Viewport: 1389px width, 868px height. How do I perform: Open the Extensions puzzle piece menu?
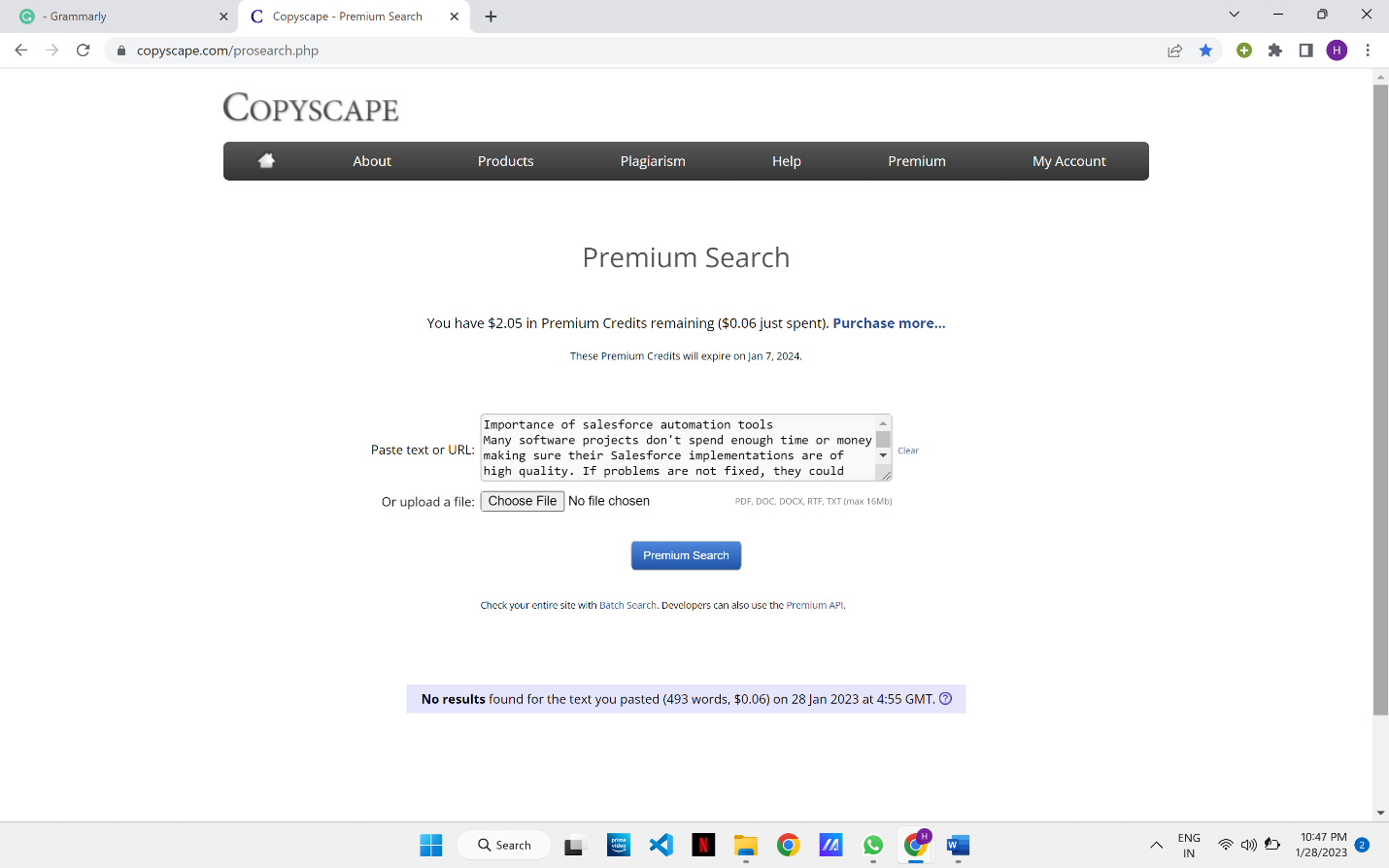point(1275,50)
